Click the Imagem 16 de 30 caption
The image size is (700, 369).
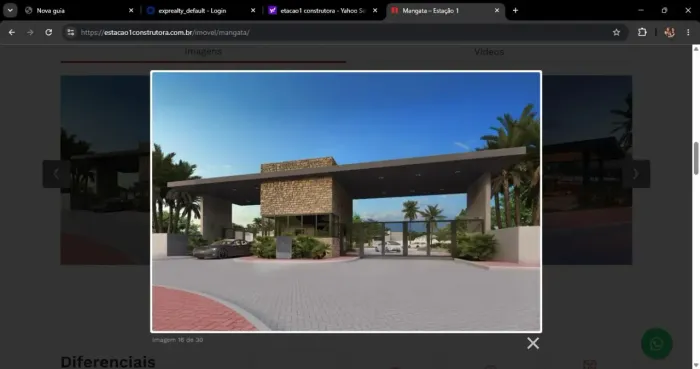pos(177,340)
